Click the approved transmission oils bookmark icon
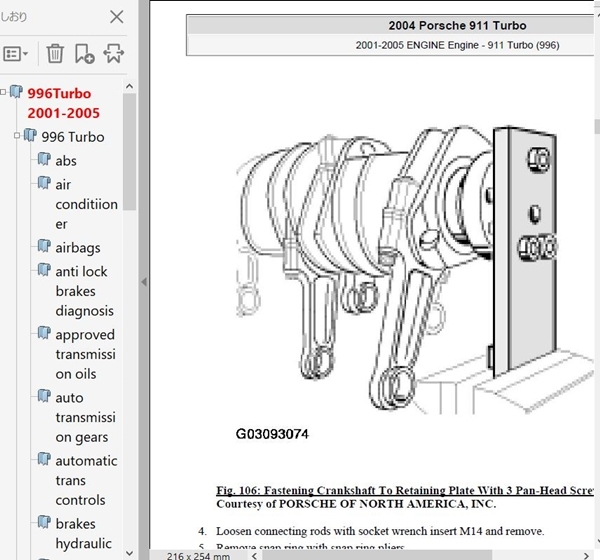This screenshot has width=600, height=560. pos(44,333)
